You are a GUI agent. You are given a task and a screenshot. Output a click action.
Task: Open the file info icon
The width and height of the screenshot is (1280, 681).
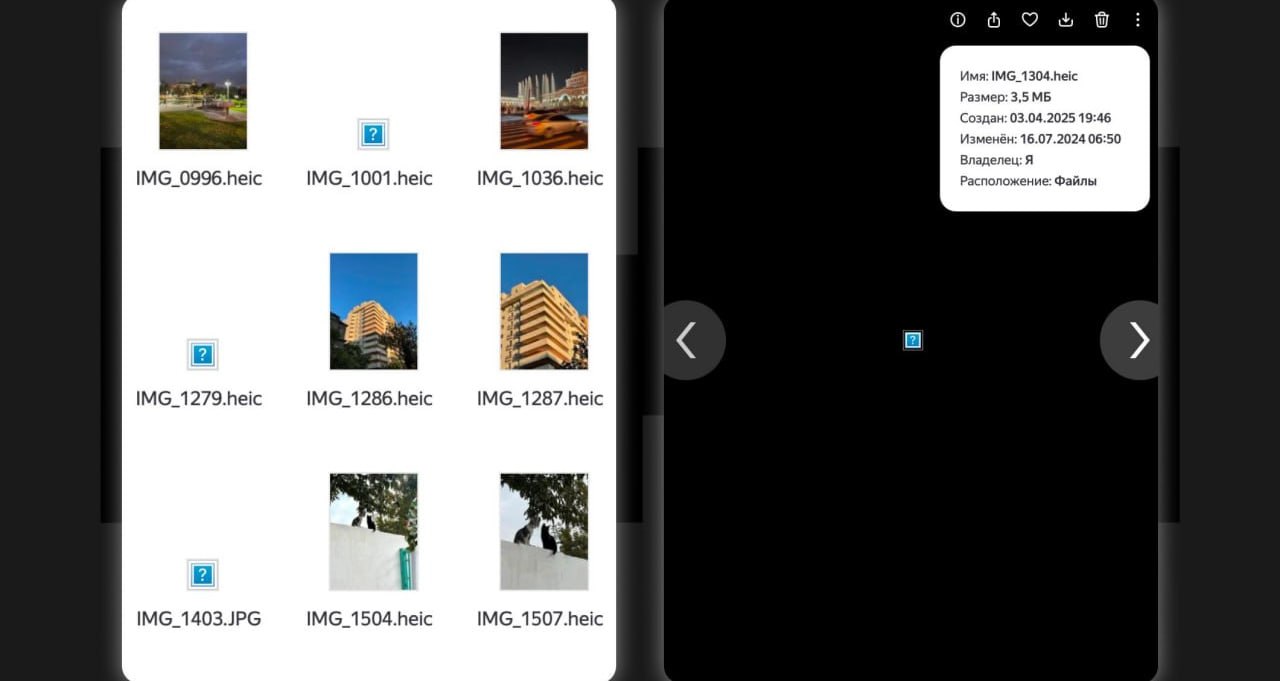click(x=958, y=20)
